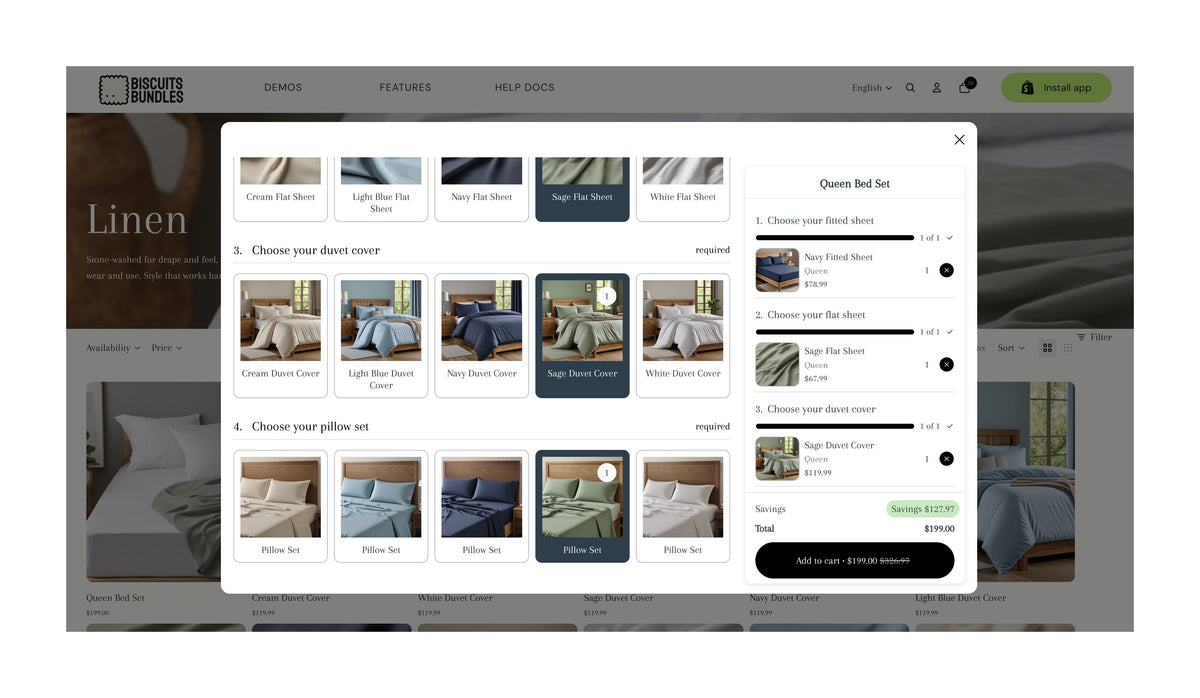This screenshot has width=1200, height=698.
Task: Click 'Choose your pillow set' heading
Action: click(310, 426)
